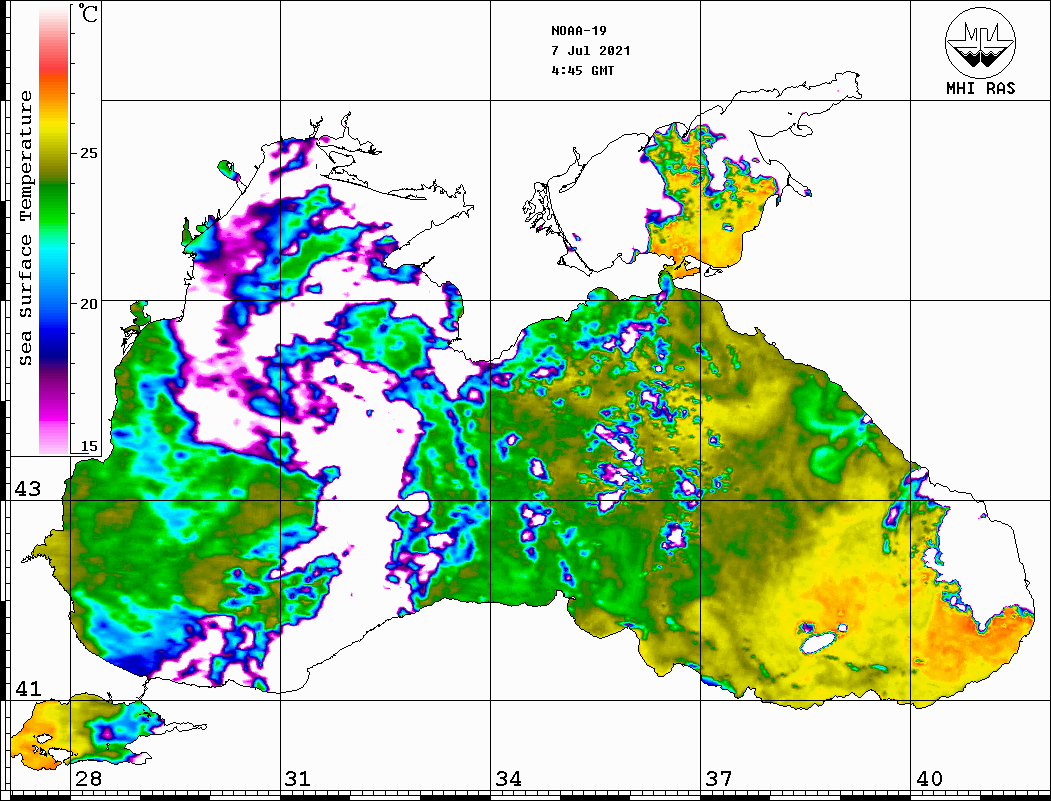The image size is (1051, 801).
Task: Click longitude label '34'
Action: pos(509,779)
